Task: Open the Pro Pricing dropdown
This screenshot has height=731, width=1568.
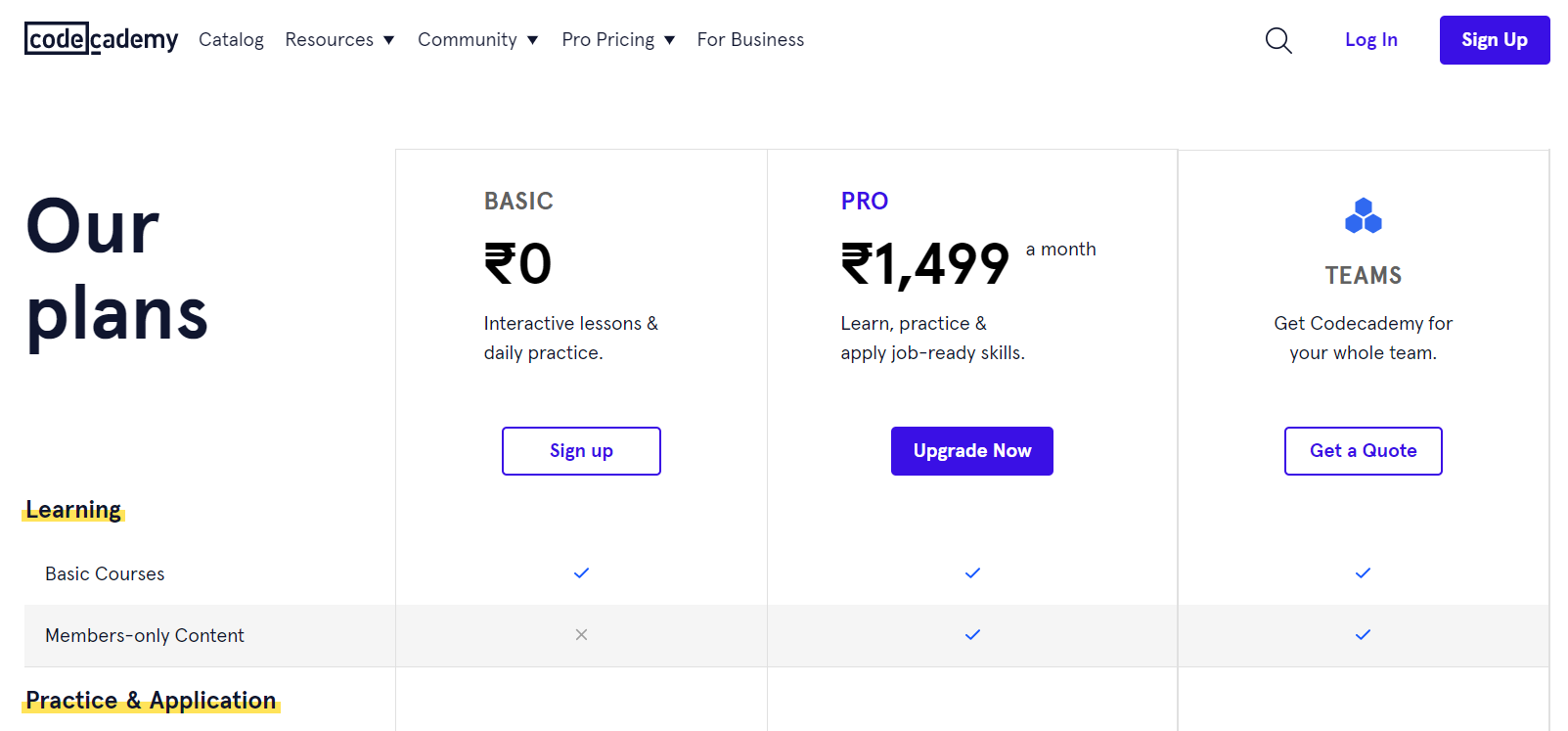Action: pyautogui.click(x=618, y=40)
